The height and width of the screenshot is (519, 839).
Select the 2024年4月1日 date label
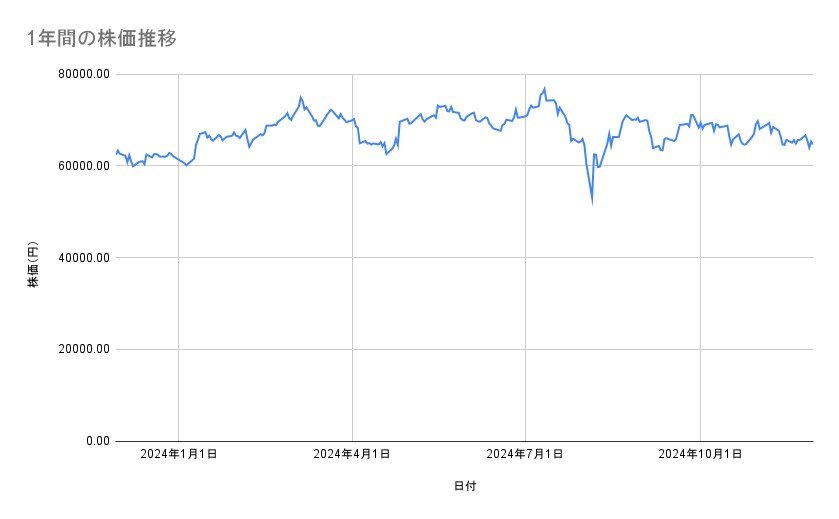pos(352,454)
